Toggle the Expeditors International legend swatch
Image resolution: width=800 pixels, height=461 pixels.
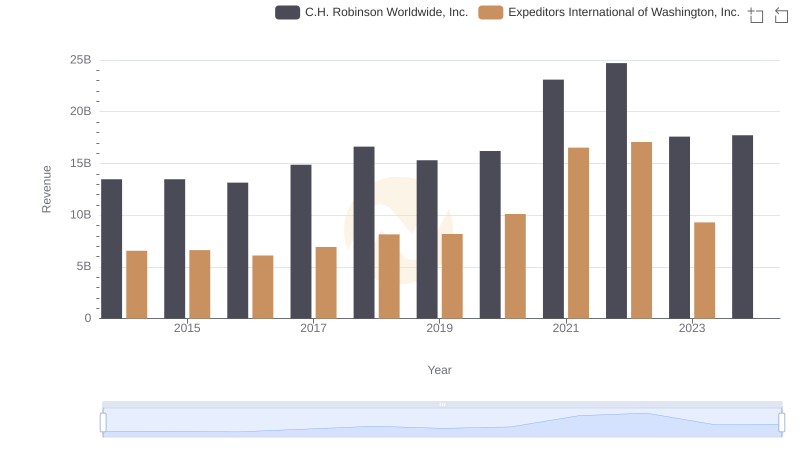pos(490,12)
